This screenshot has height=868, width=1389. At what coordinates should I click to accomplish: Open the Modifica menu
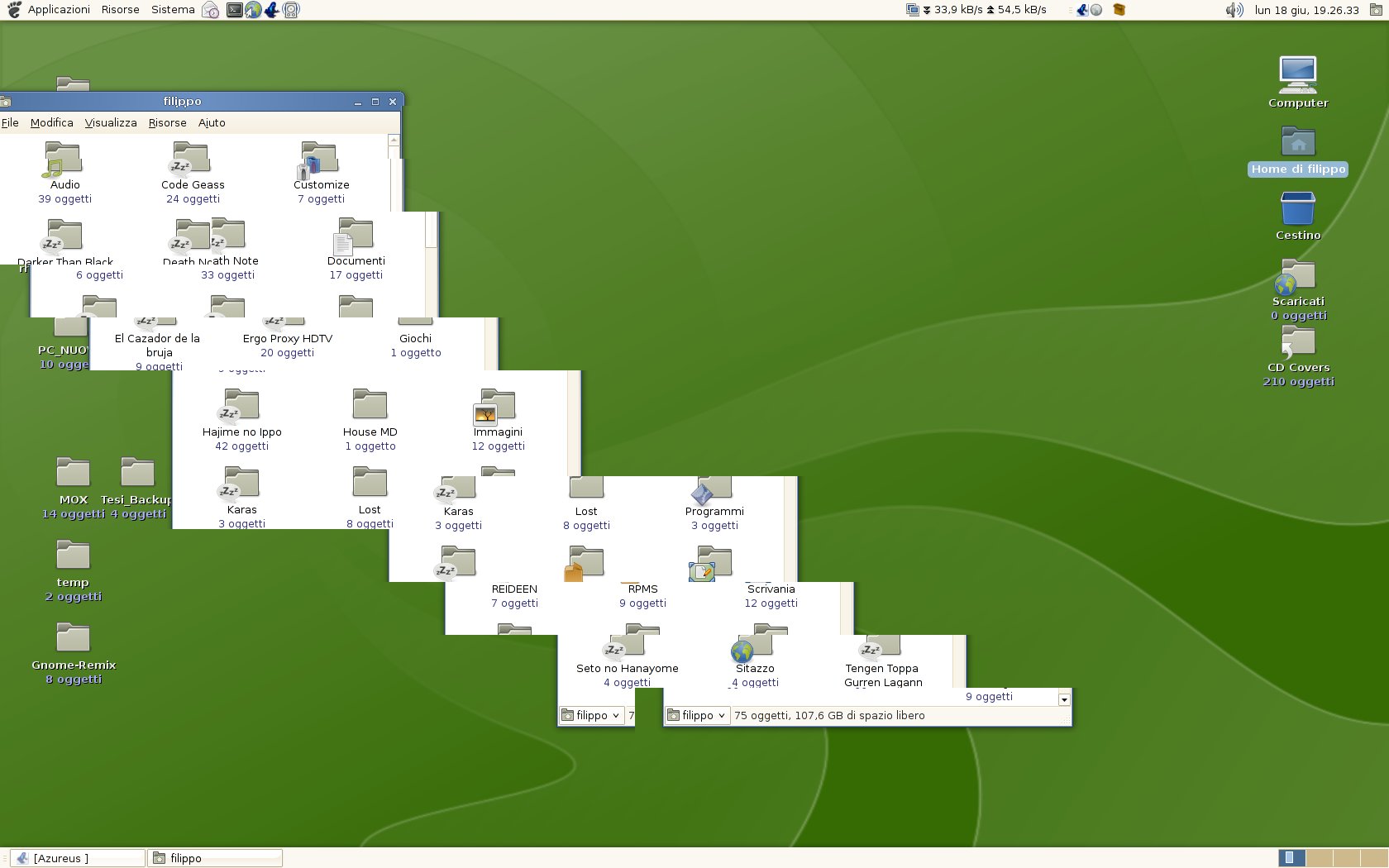[x=51, y=123]
